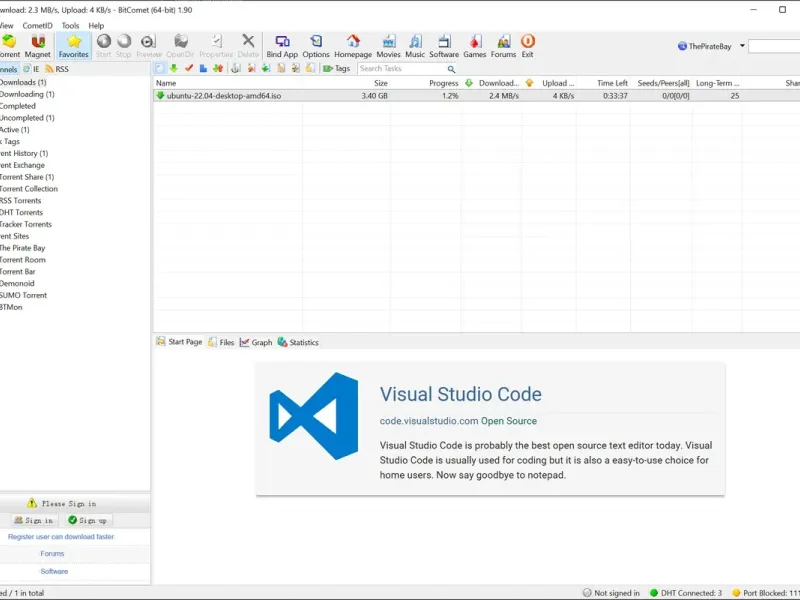The height and width of the screenshot is (600, 800).
Task: Click the OpenDir toolbar icon
Action: click(180, 46)
